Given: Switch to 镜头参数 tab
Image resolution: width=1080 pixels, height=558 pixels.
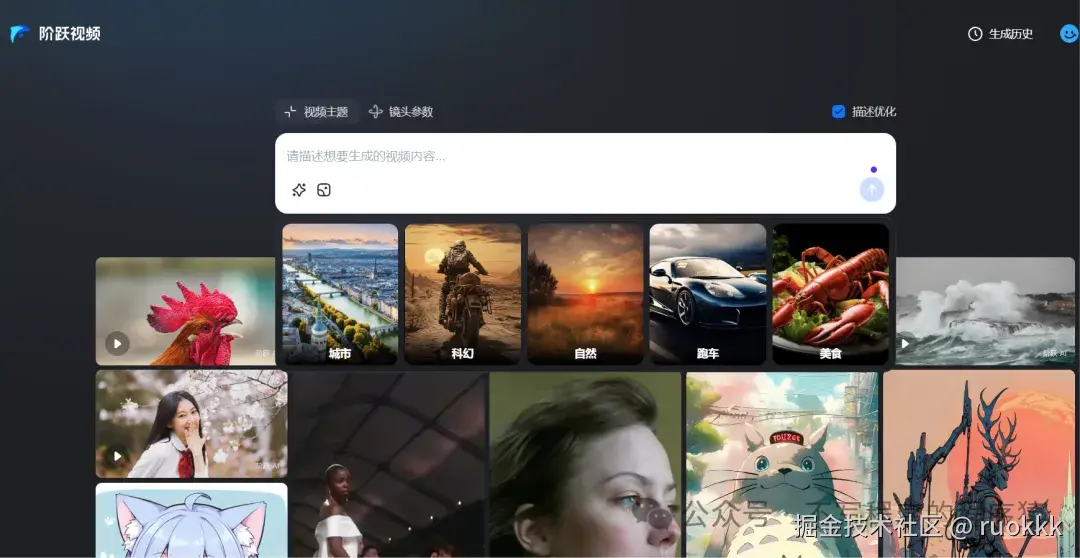Looking at the screenshot, I should tap(401, 112).
